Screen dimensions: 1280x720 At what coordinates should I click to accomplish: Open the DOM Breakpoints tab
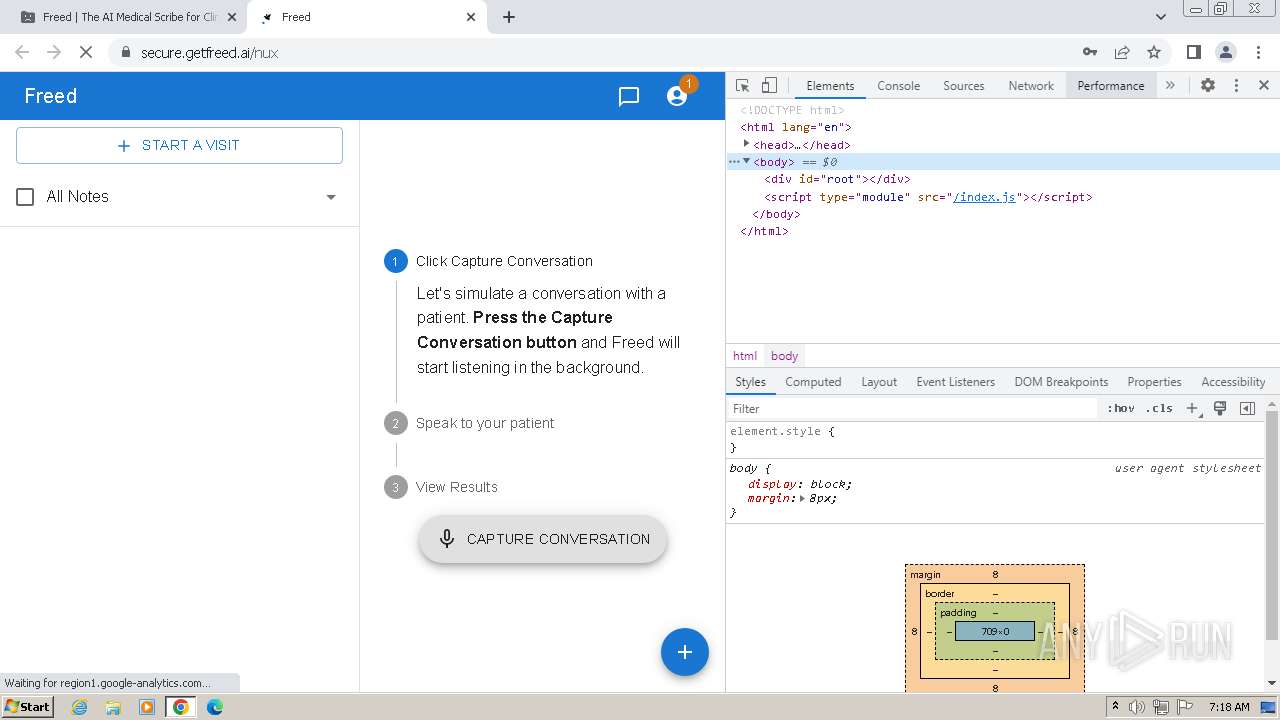(x=1061, y=382)
